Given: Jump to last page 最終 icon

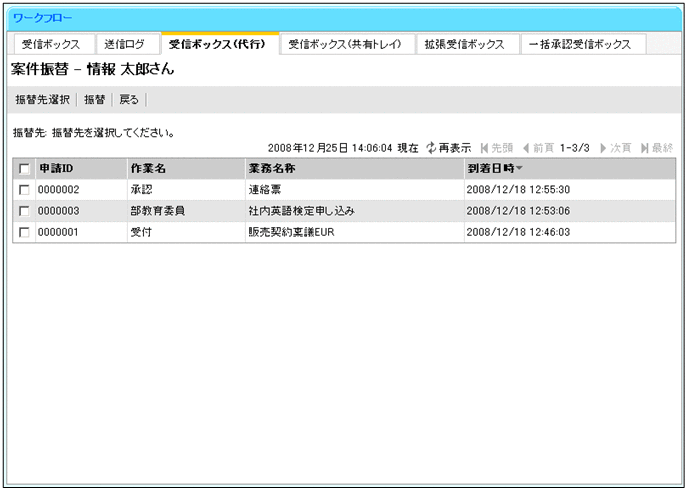Looking at the screenshot, I should (645, 148).
